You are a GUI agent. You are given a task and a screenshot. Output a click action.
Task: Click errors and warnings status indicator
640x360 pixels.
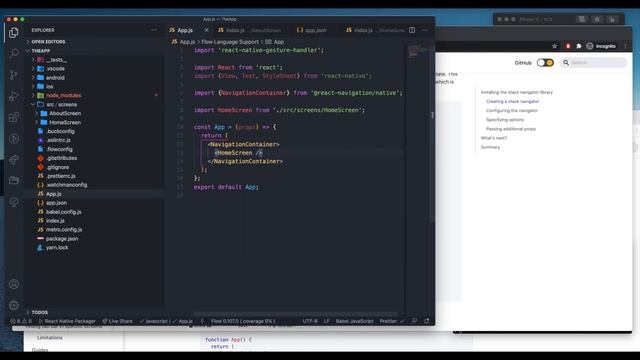click(x=21, y=321)
